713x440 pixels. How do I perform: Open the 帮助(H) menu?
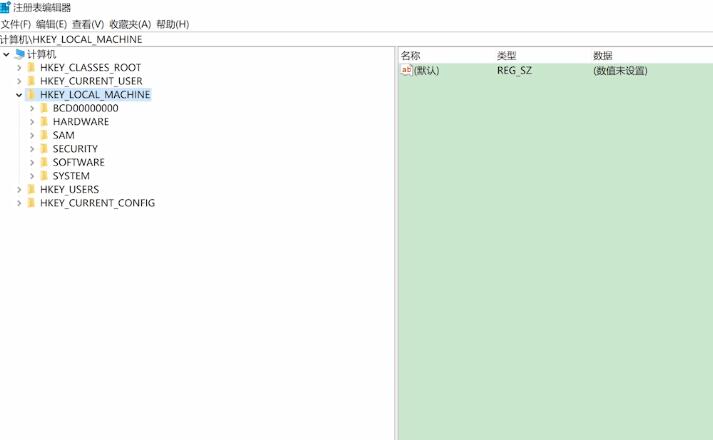173,24
